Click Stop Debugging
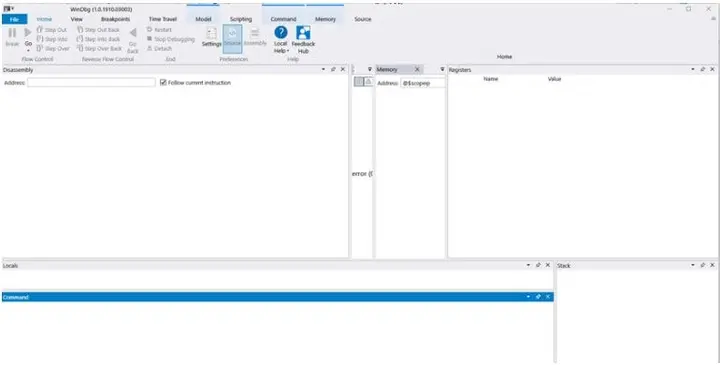This screenshot has width=720, height=365. 171,39
